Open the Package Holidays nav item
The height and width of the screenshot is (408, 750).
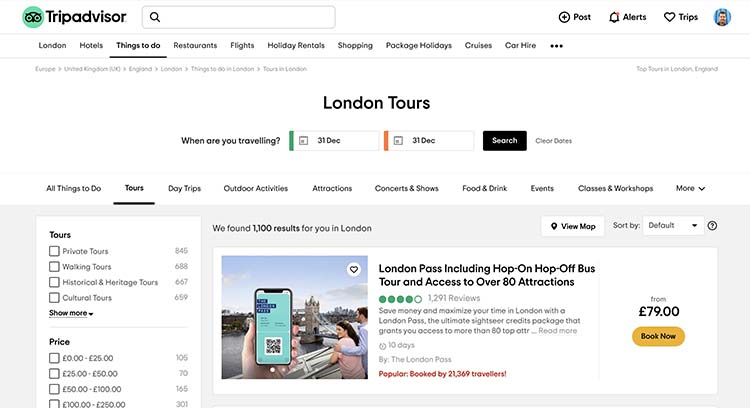click(419, 45)
